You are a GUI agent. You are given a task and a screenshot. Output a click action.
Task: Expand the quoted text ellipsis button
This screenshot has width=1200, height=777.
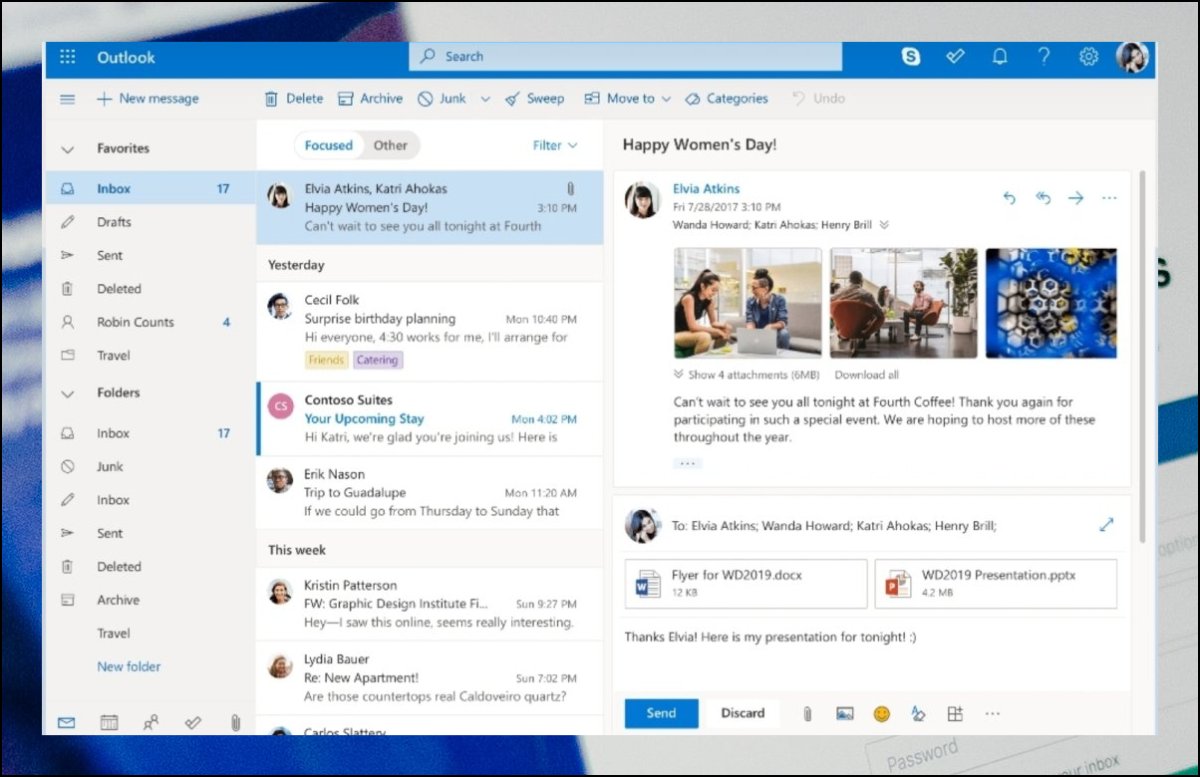tap(687, 464)
